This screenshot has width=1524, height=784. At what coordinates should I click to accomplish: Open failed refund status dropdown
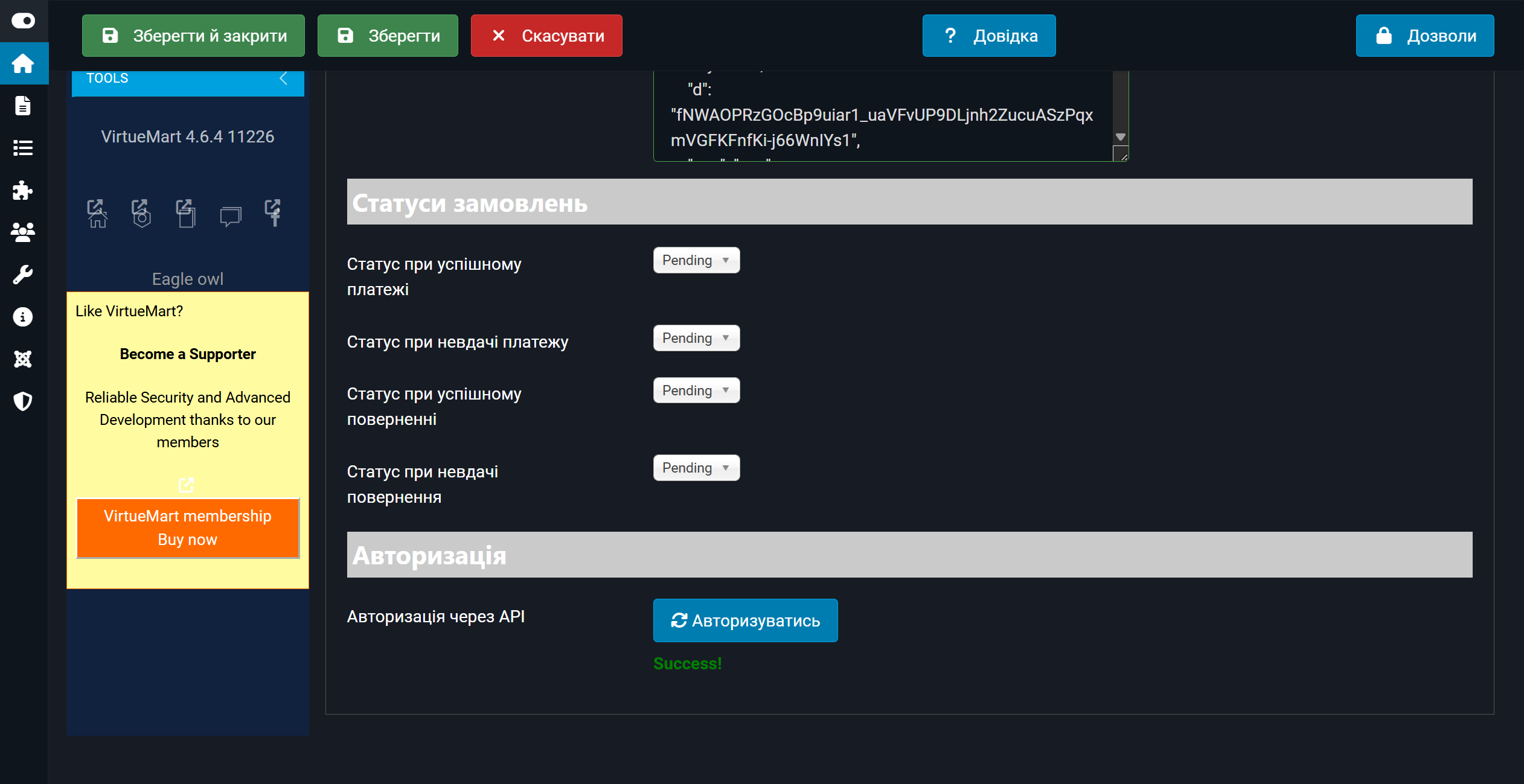(x=696, y=468)
